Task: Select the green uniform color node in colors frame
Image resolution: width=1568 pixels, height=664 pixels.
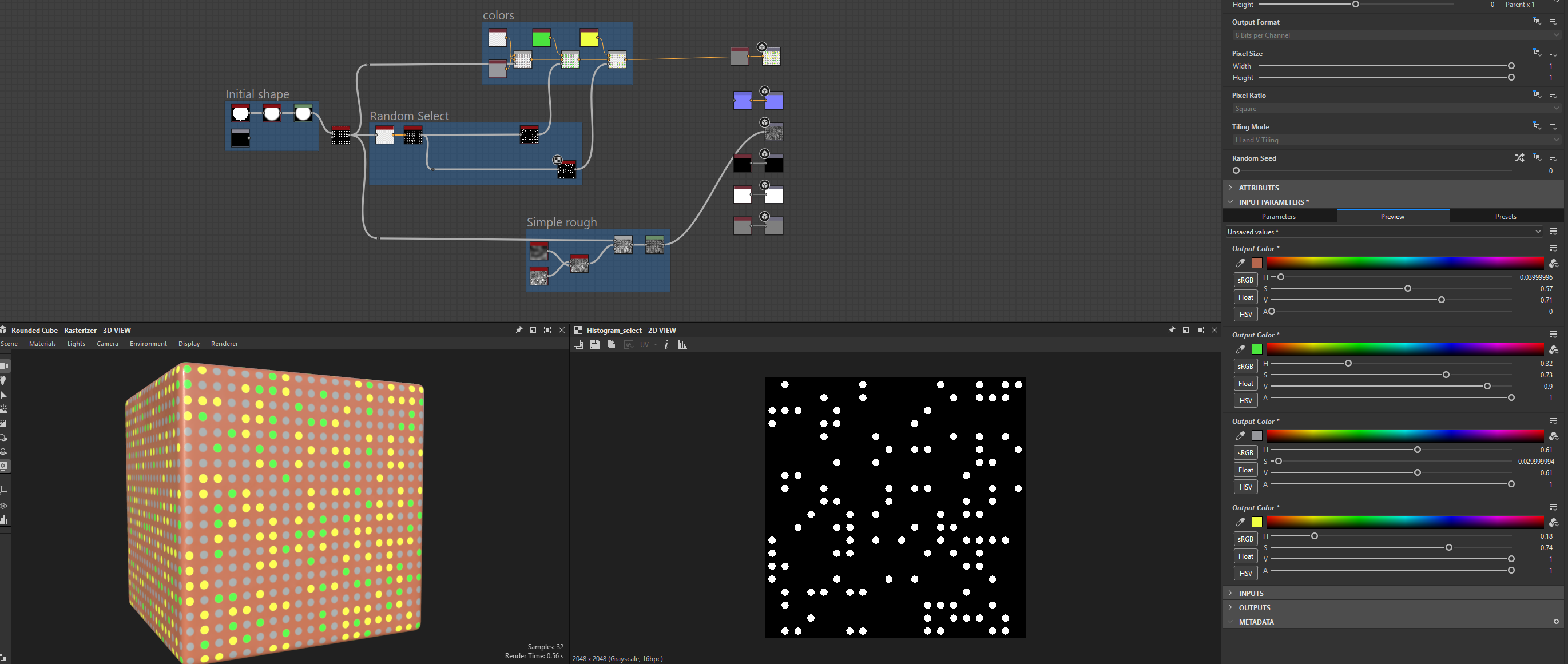Action: (x=541, y=38)
